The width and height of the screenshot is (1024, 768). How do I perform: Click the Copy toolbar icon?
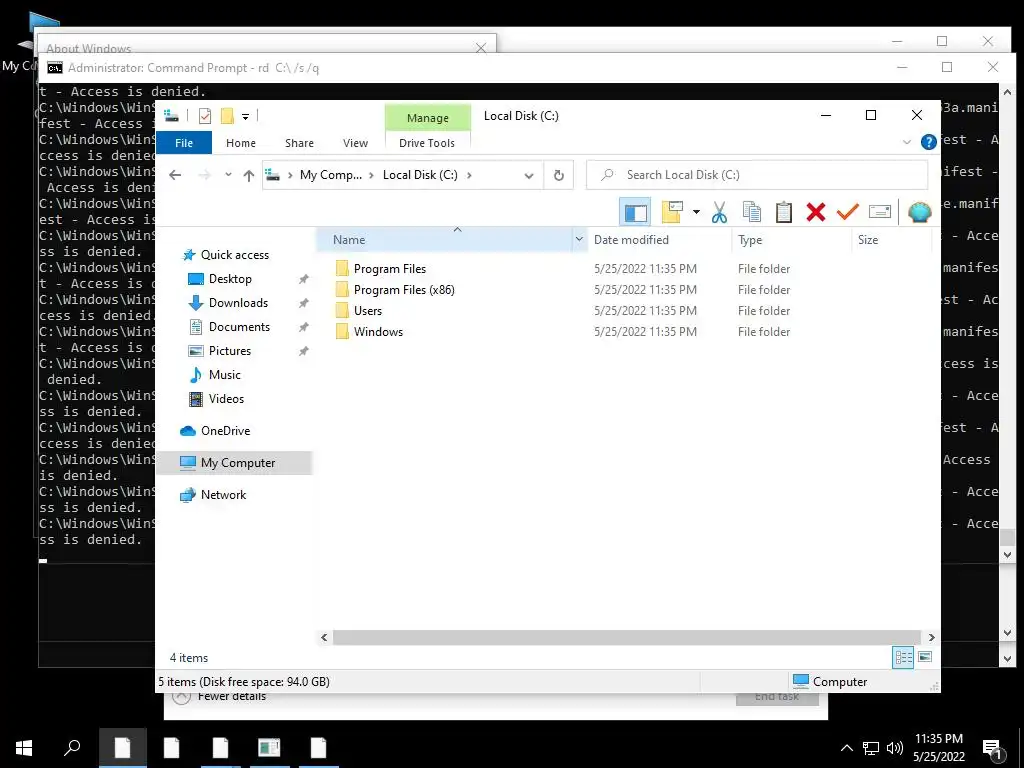click(752, 212)
